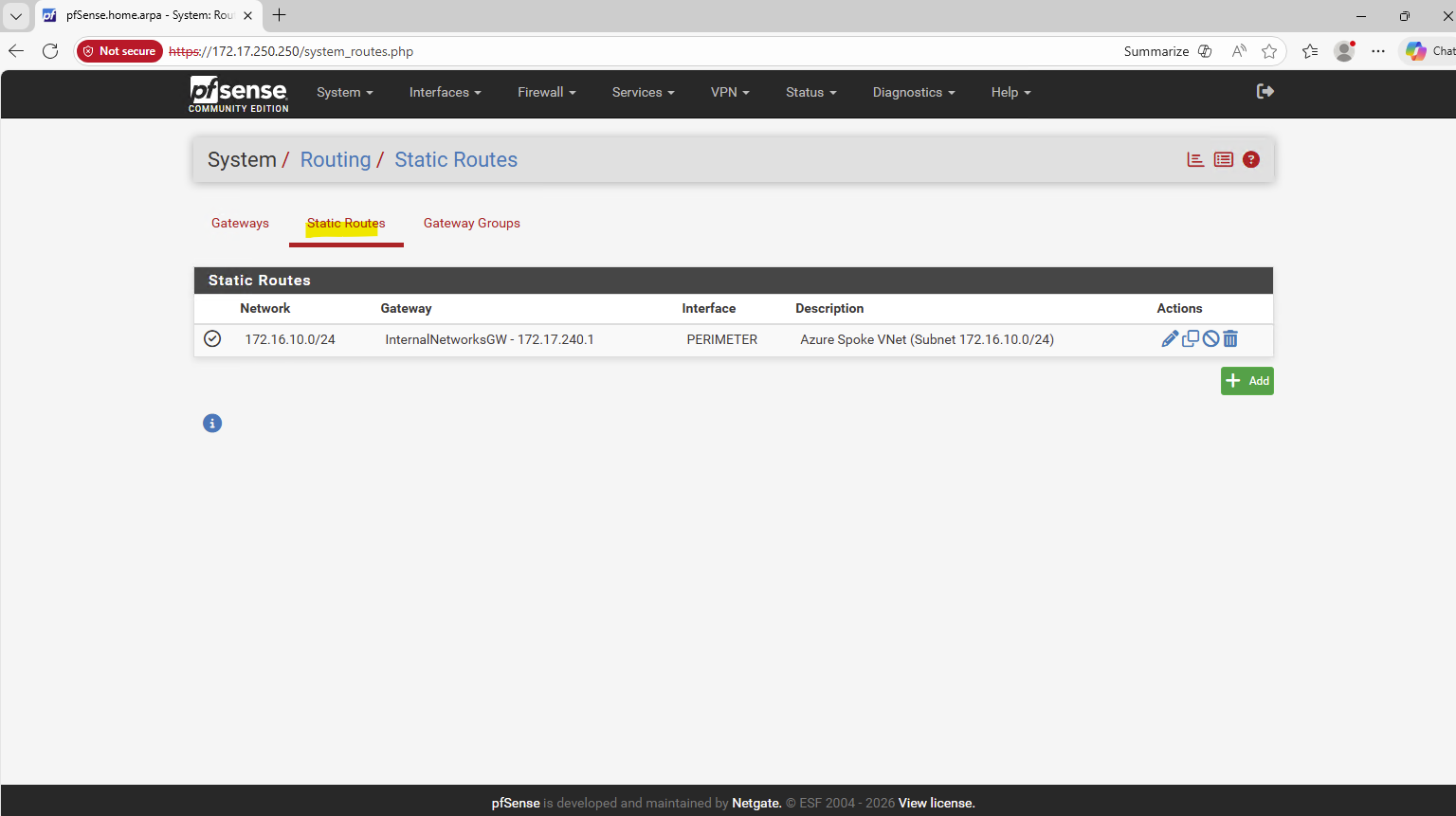The height and width of the screenshot is (816, 1456).
Task: Click the PERIMETER interface cell
Action: [722, 339]
